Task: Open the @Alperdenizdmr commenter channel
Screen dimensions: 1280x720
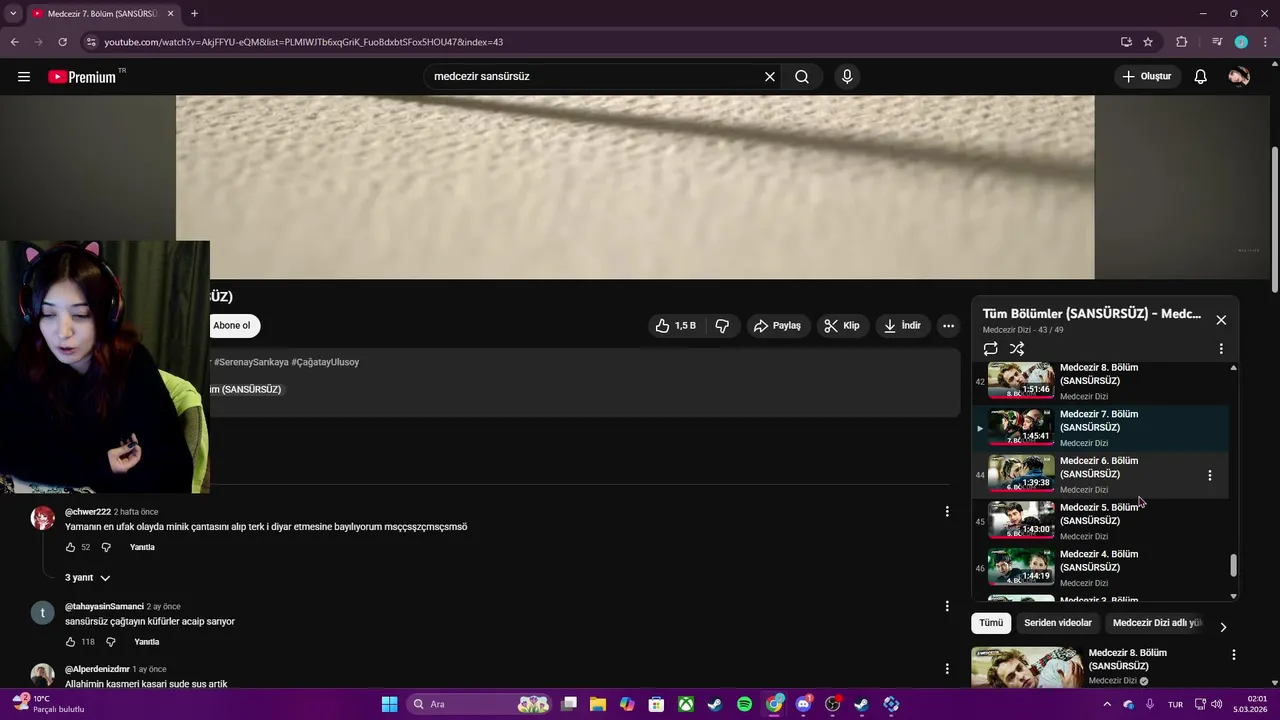Action: [97, 669]
